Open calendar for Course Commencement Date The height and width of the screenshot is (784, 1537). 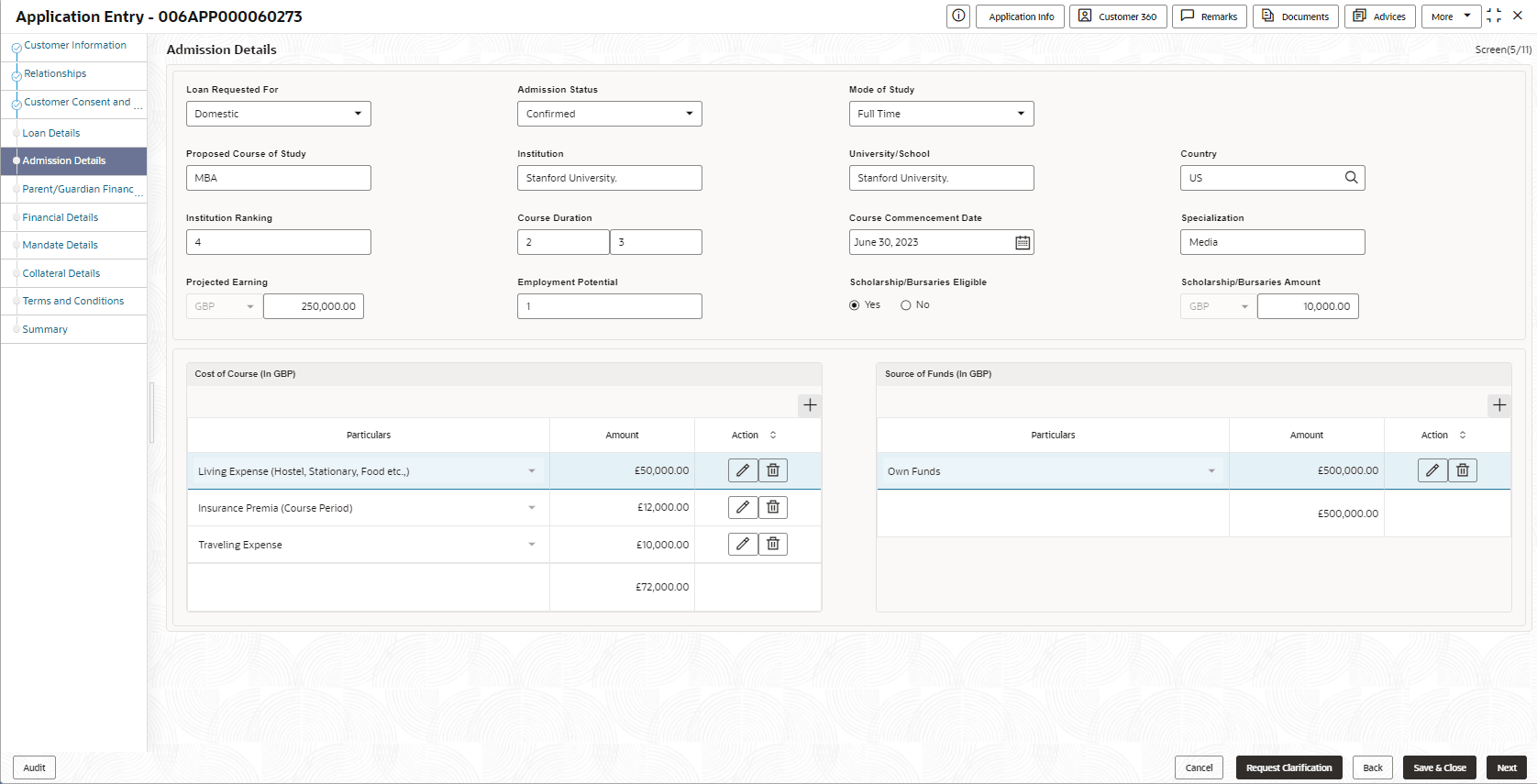click(1023, 242)
